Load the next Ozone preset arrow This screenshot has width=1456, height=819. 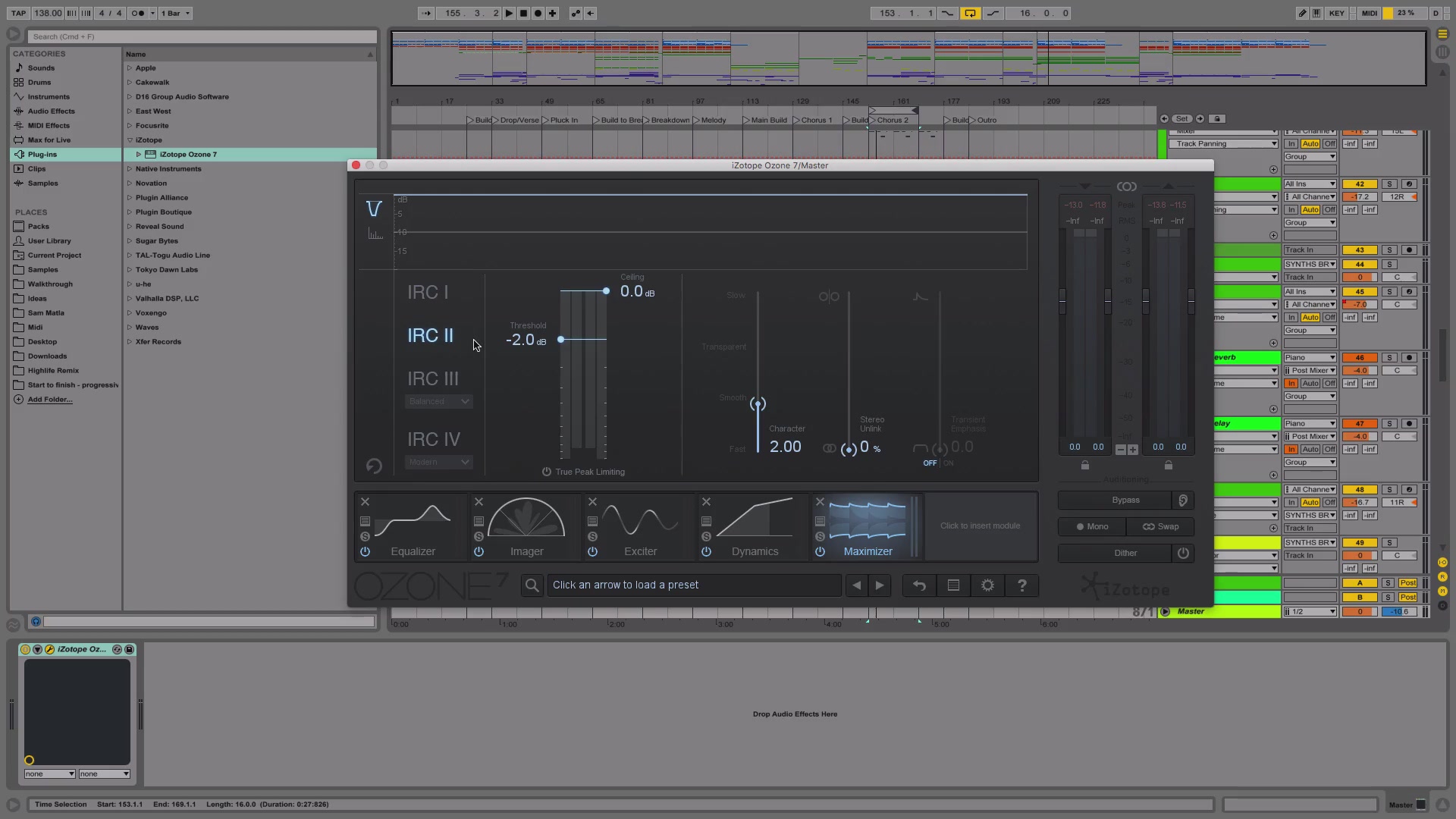click(x=880, y=585)
